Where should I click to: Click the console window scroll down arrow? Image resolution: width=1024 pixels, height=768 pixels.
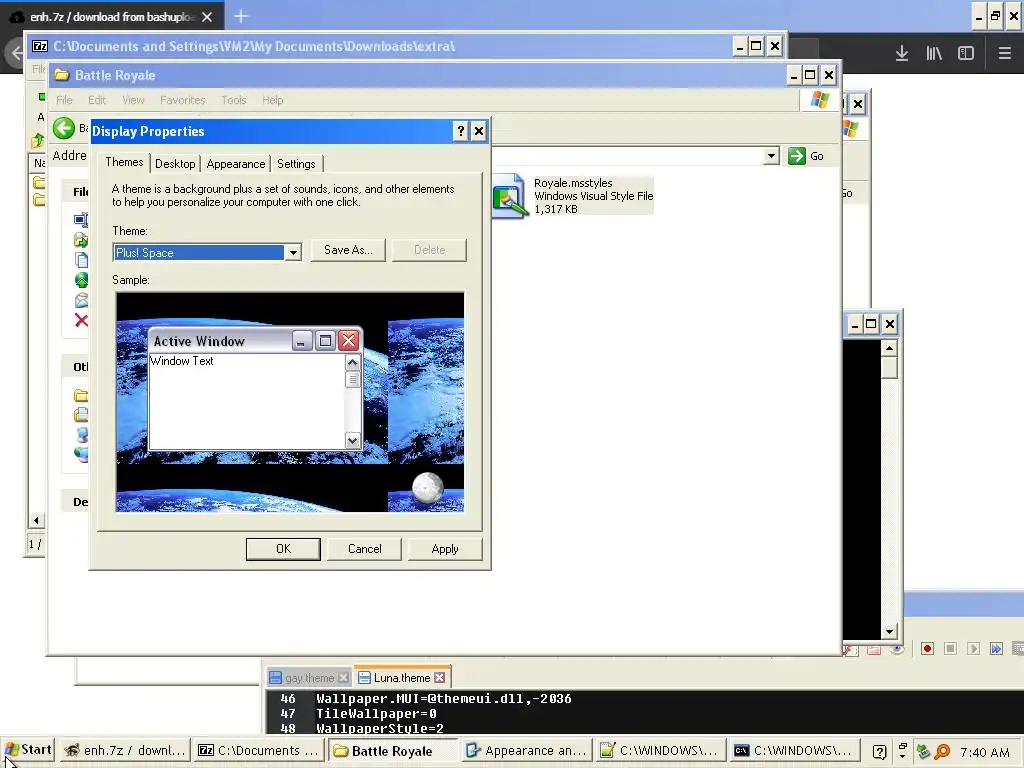889,632
